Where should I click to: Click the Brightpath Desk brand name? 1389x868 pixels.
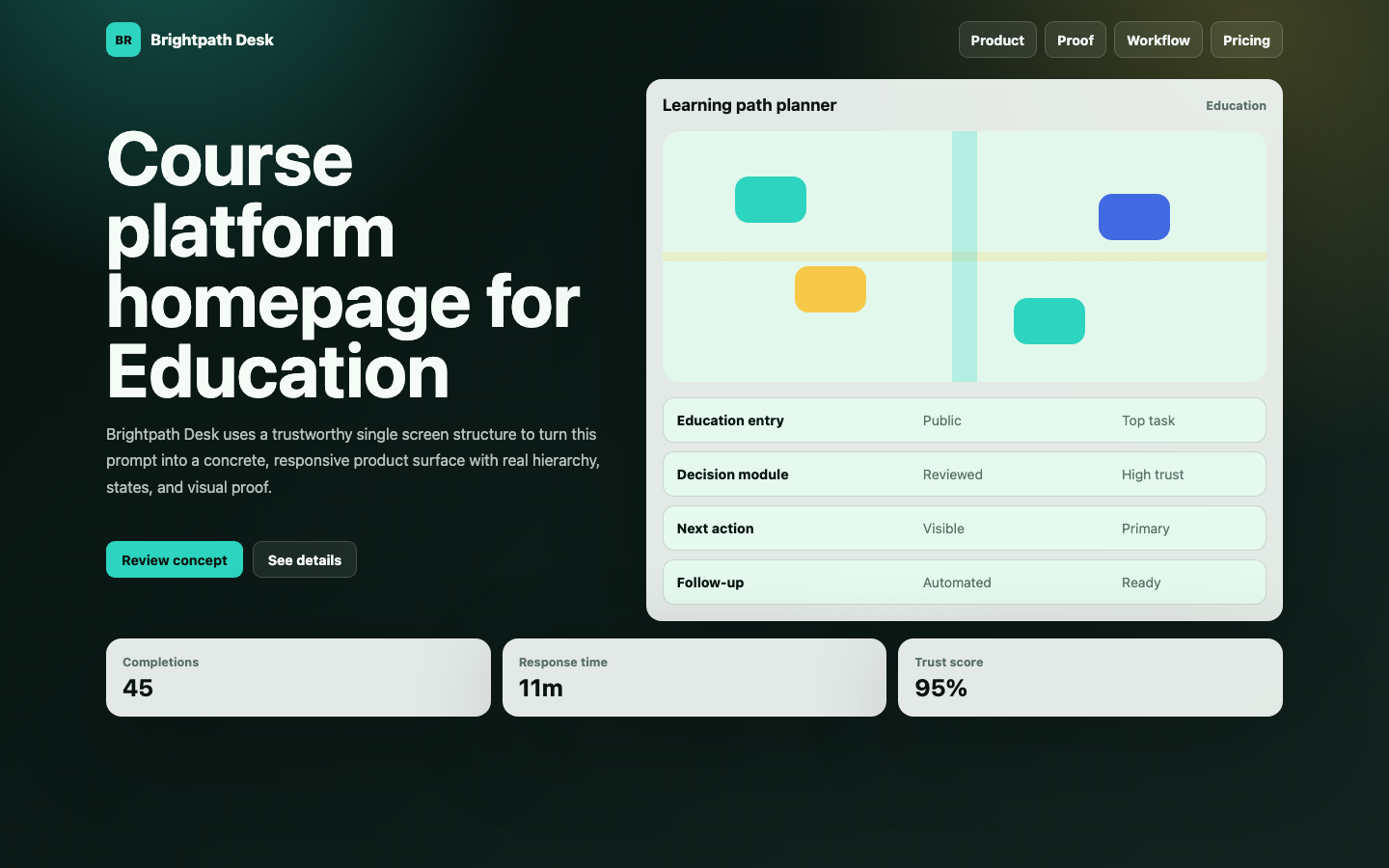pos(212,40)
